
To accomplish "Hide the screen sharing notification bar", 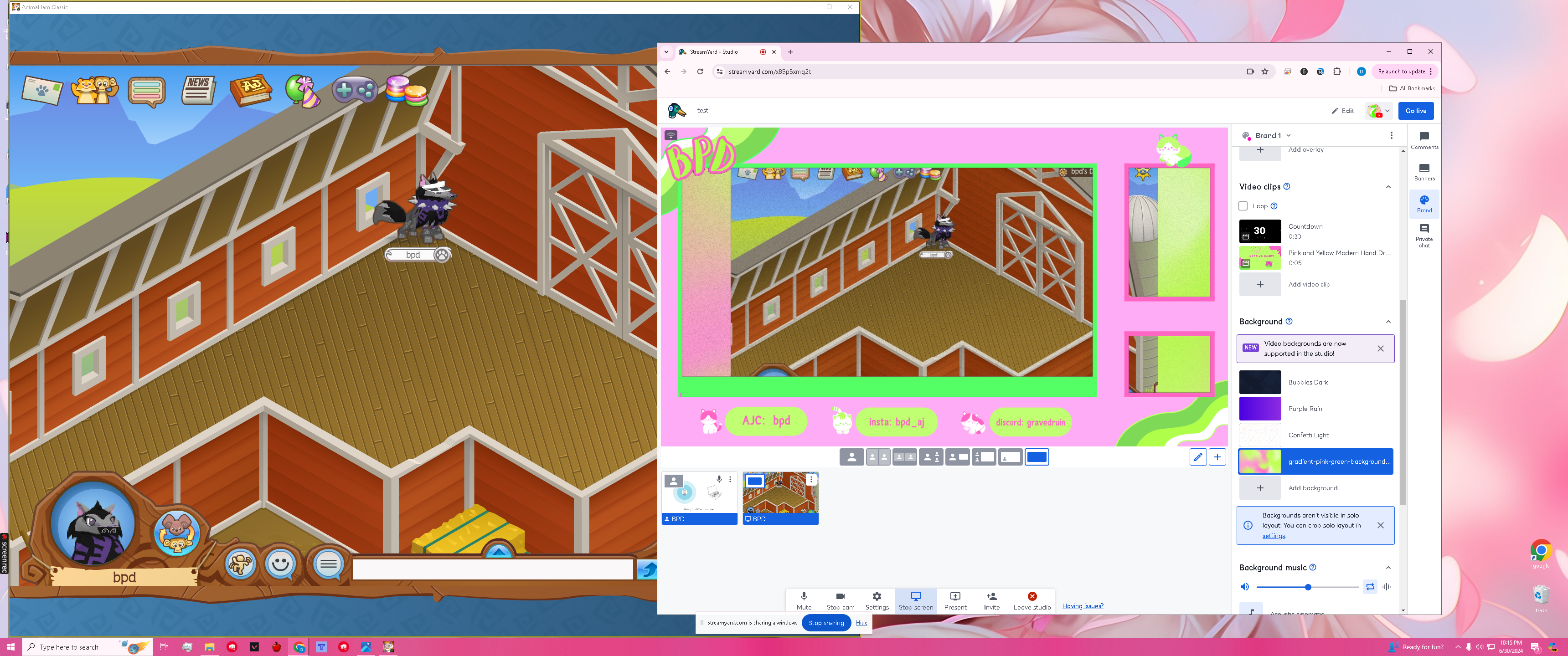I will click(x=861, y=623).
